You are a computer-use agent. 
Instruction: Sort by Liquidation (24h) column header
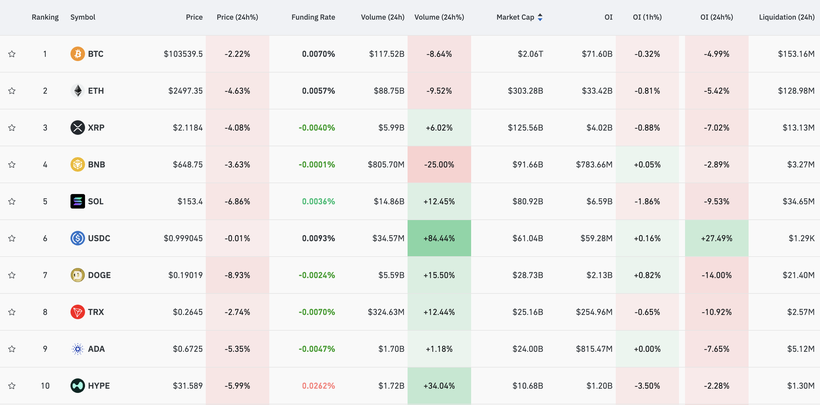click(x=785, y=17)
